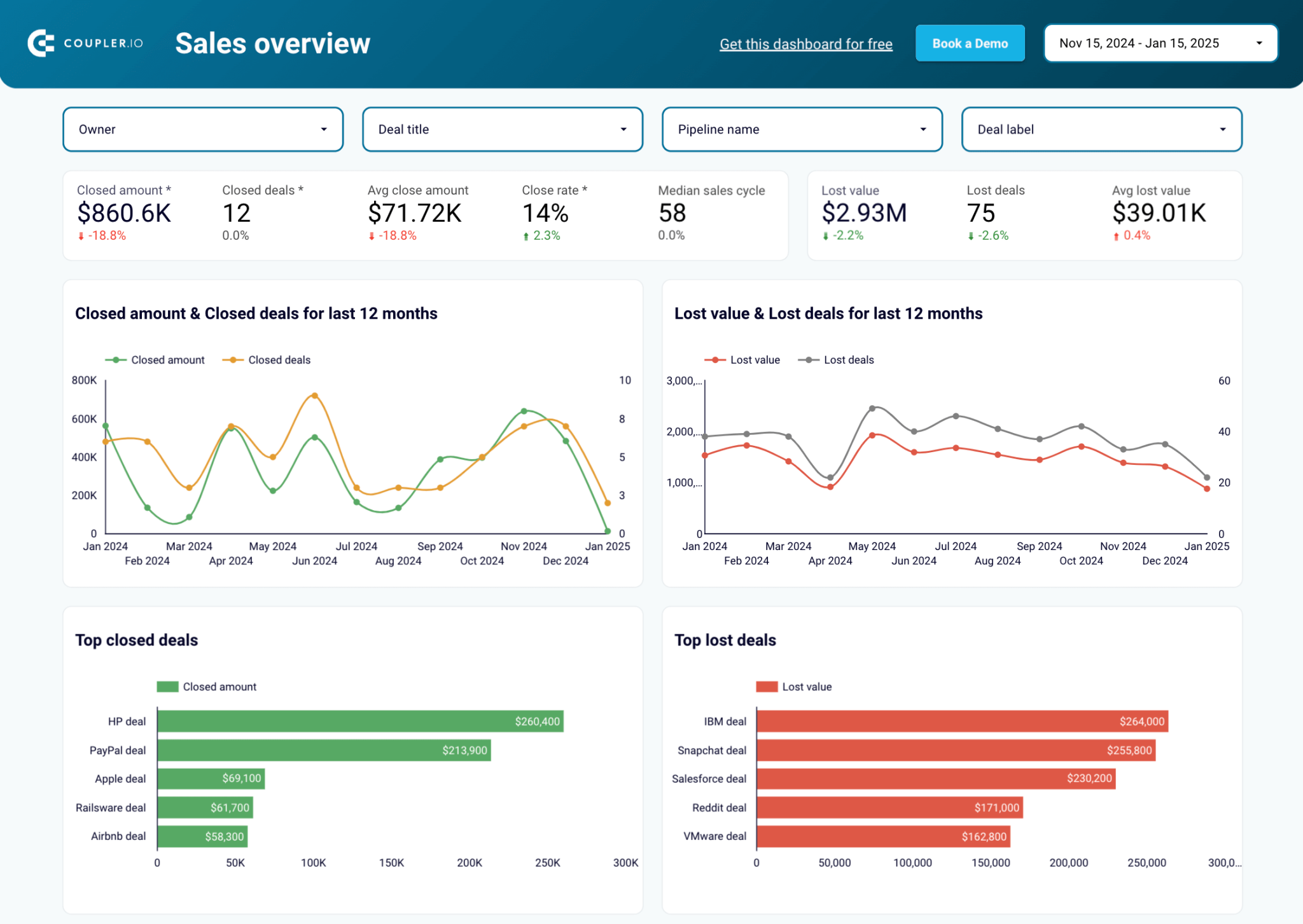The width and height of the screenshot is (1303, 924).
Task: Expand the Pipeline name filter
Action: (923, 129)
